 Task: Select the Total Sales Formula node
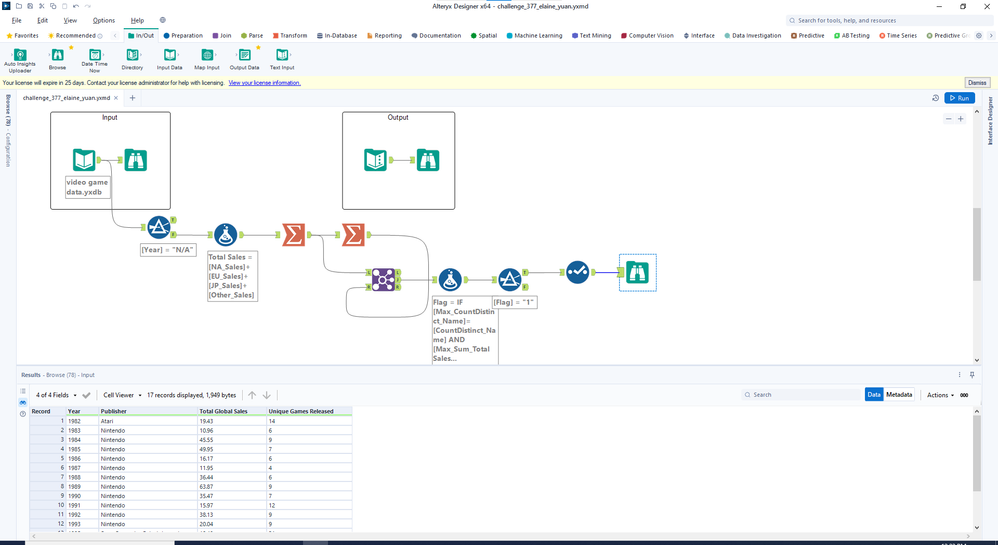coord(225,235)
